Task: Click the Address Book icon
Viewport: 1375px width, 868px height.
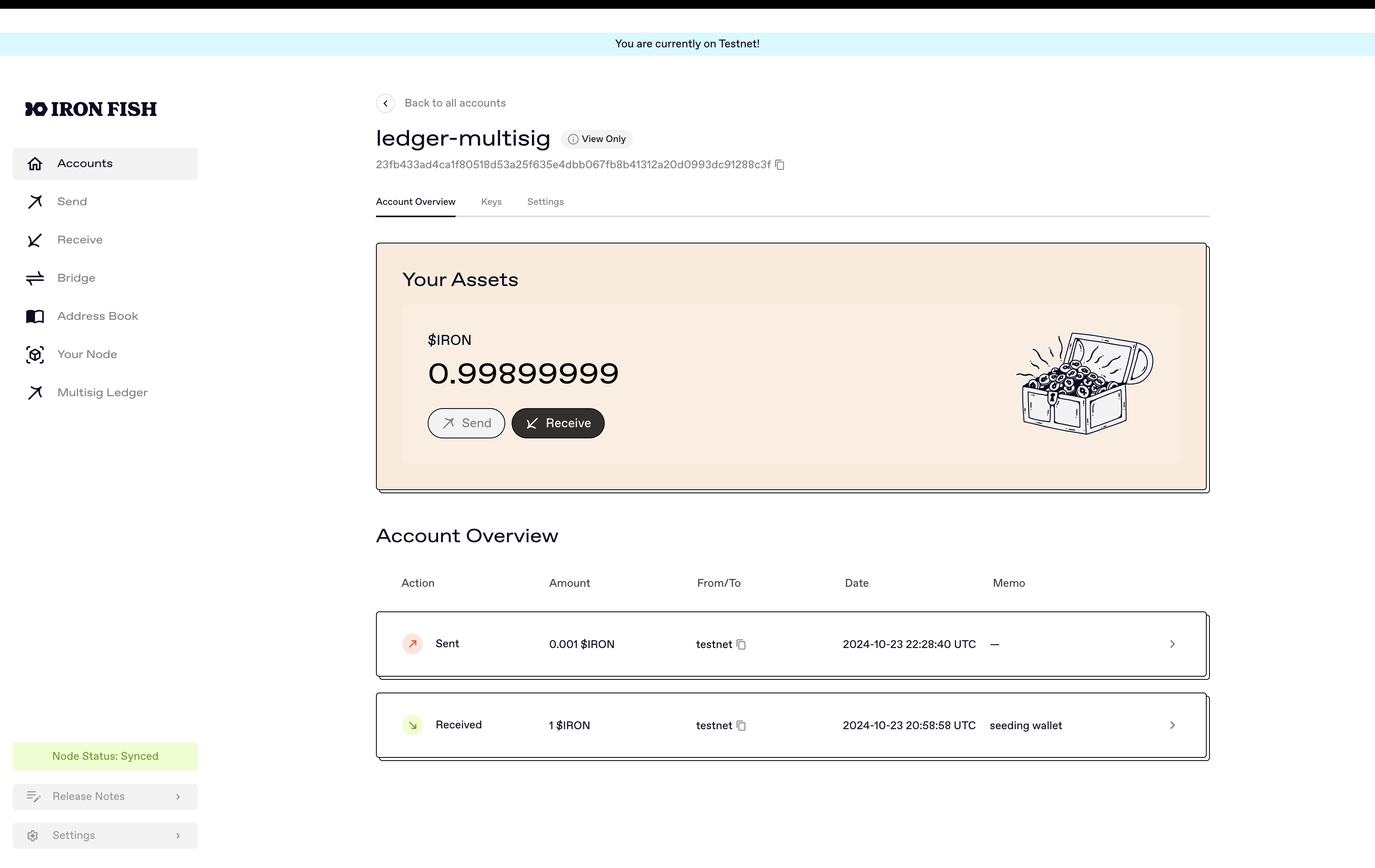Action: pos(35,316)
